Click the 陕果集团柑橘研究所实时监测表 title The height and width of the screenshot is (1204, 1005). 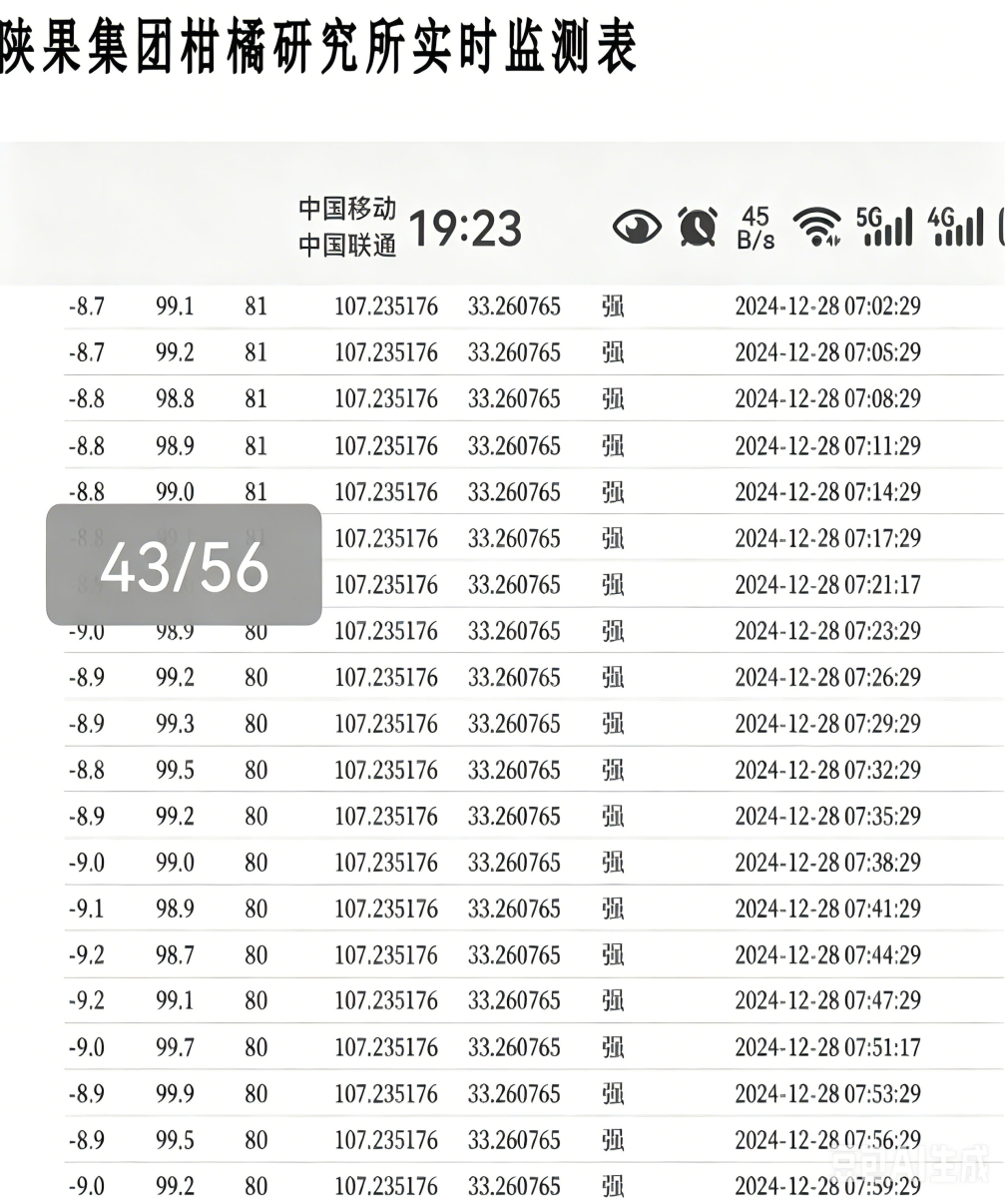[x=316, y=46]
